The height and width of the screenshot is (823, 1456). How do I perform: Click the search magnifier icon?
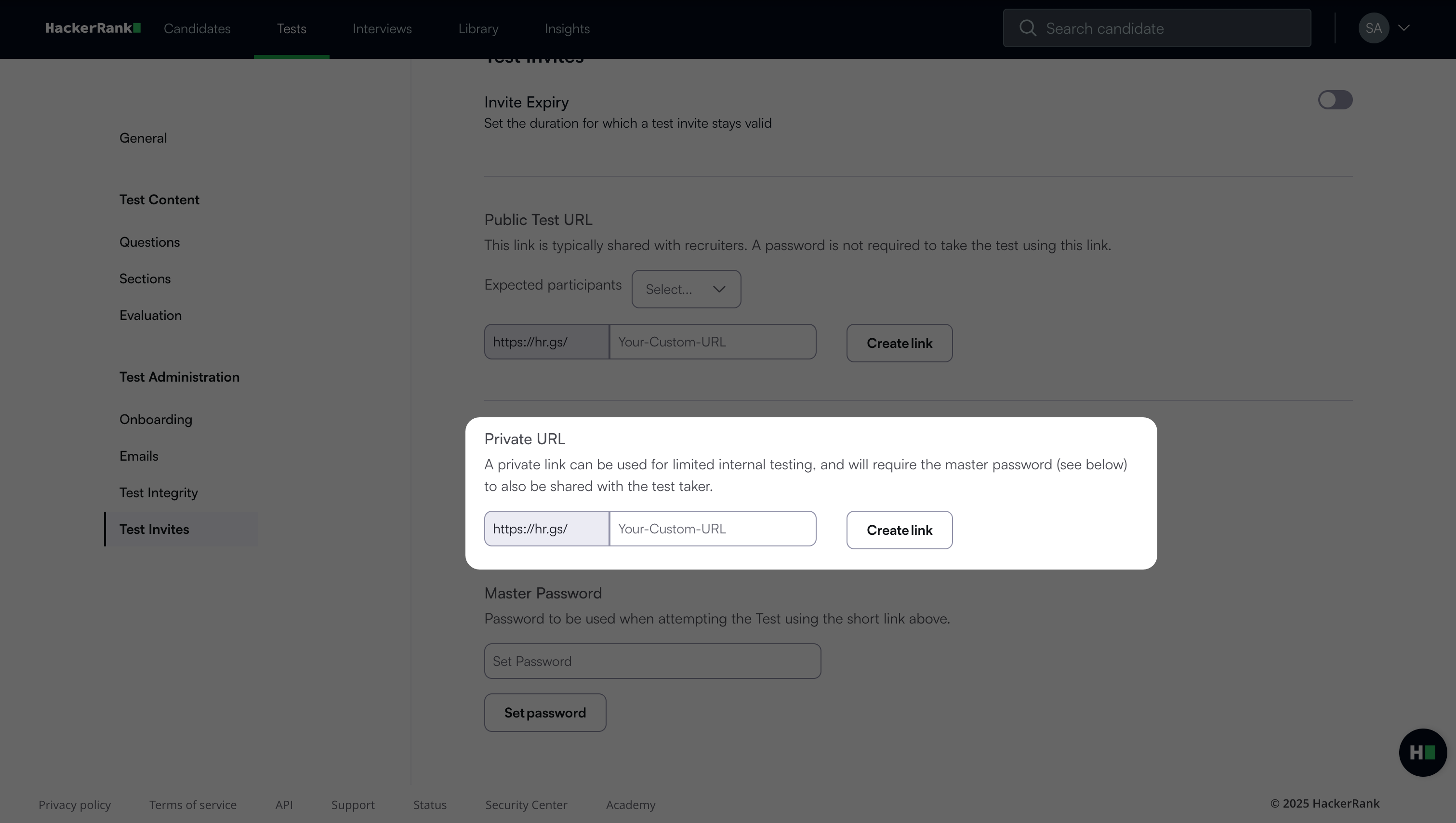click(1028, 28)
